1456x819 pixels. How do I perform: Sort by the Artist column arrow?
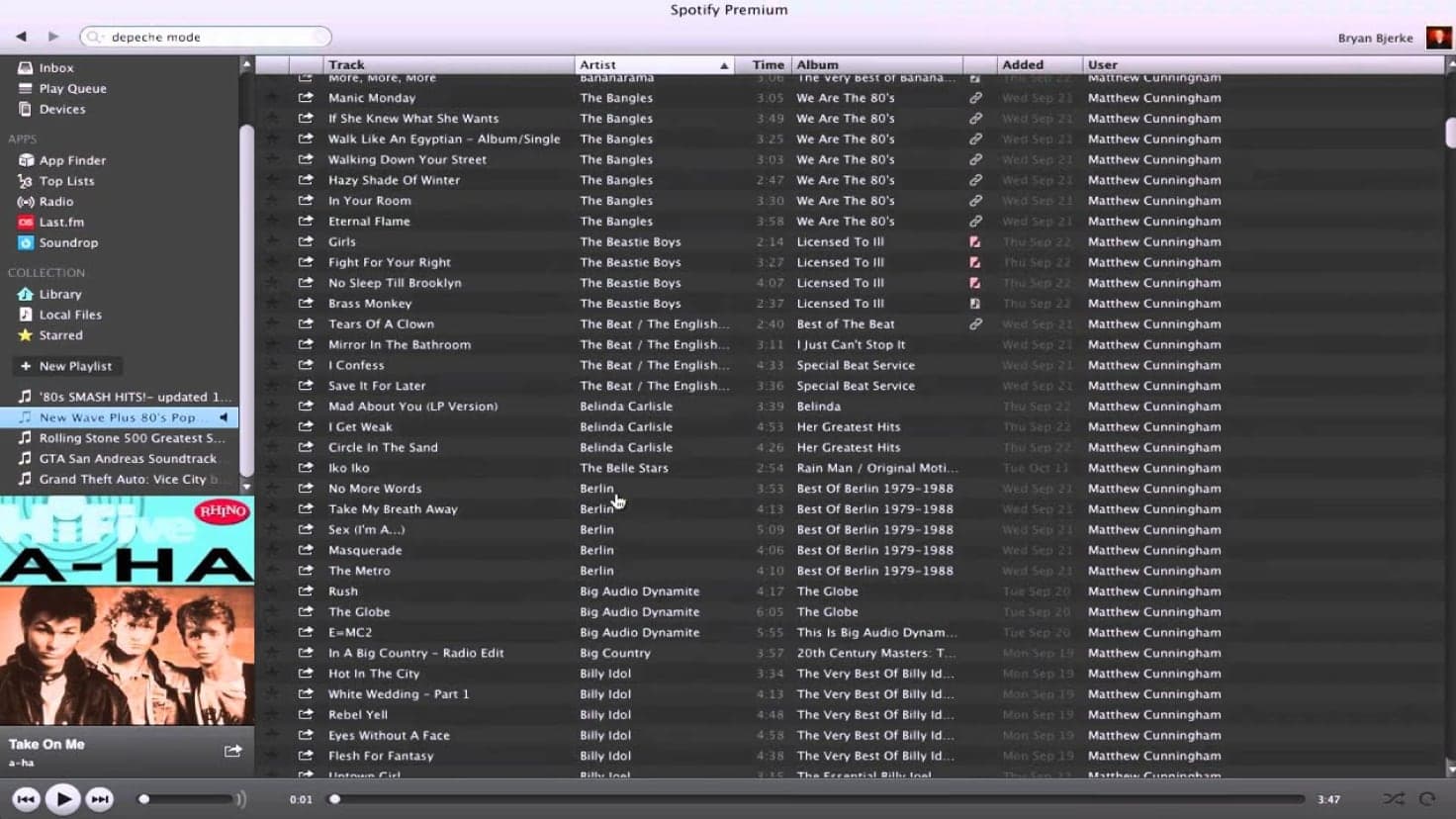pyautogui.click(x=724, y=65)
